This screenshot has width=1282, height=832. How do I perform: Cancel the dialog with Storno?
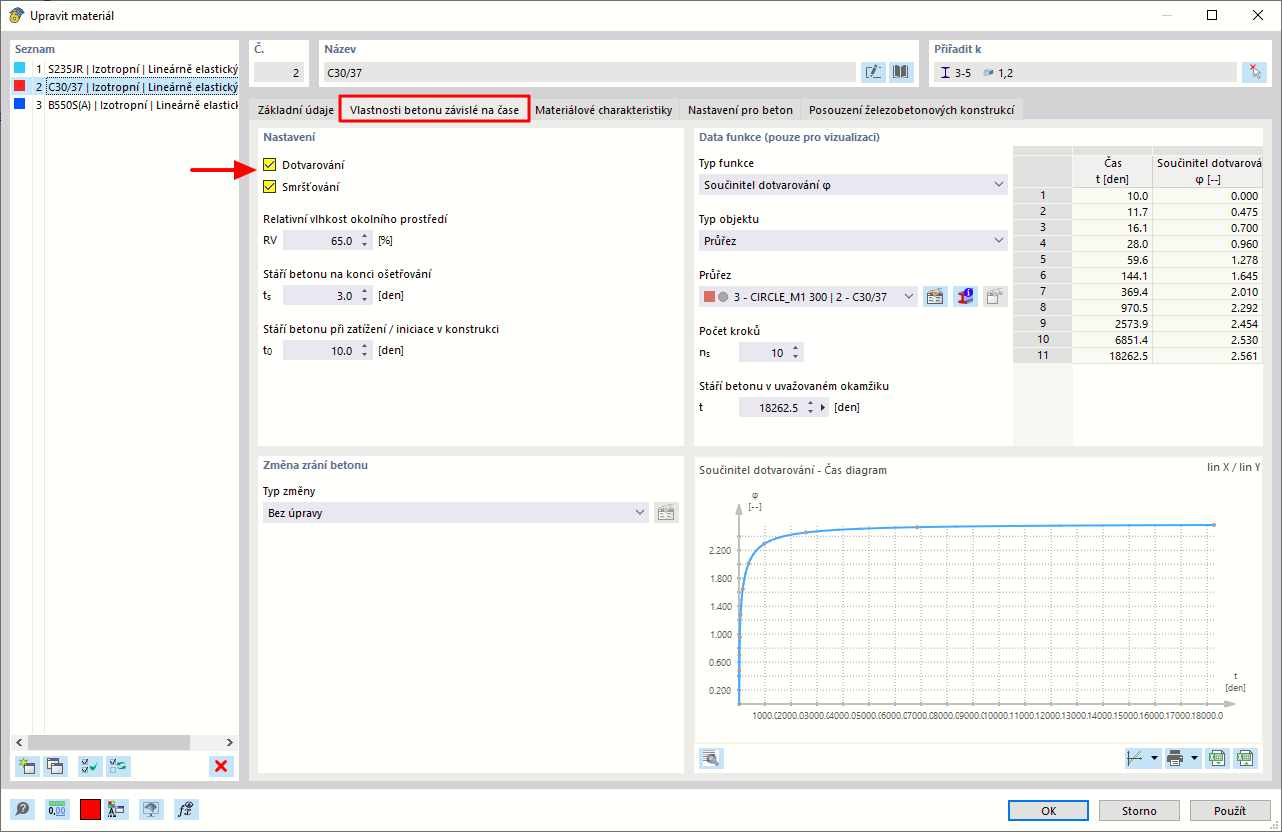click(x=1138, y=811)
